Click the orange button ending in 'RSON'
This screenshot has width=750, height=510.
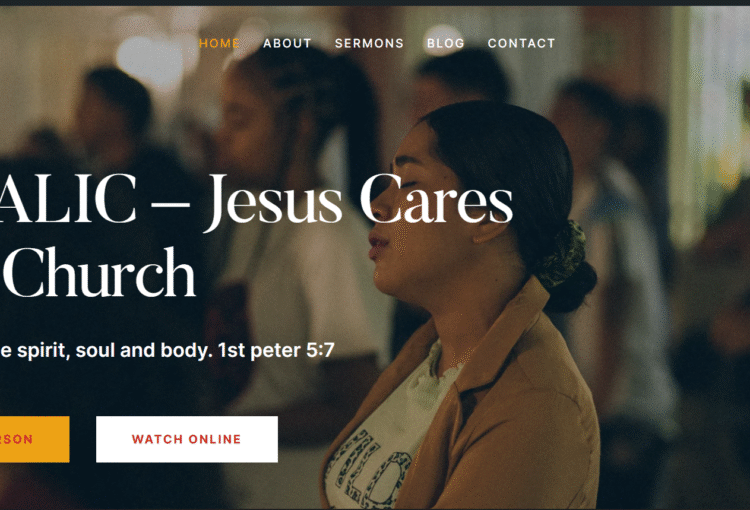click(34, 439)
